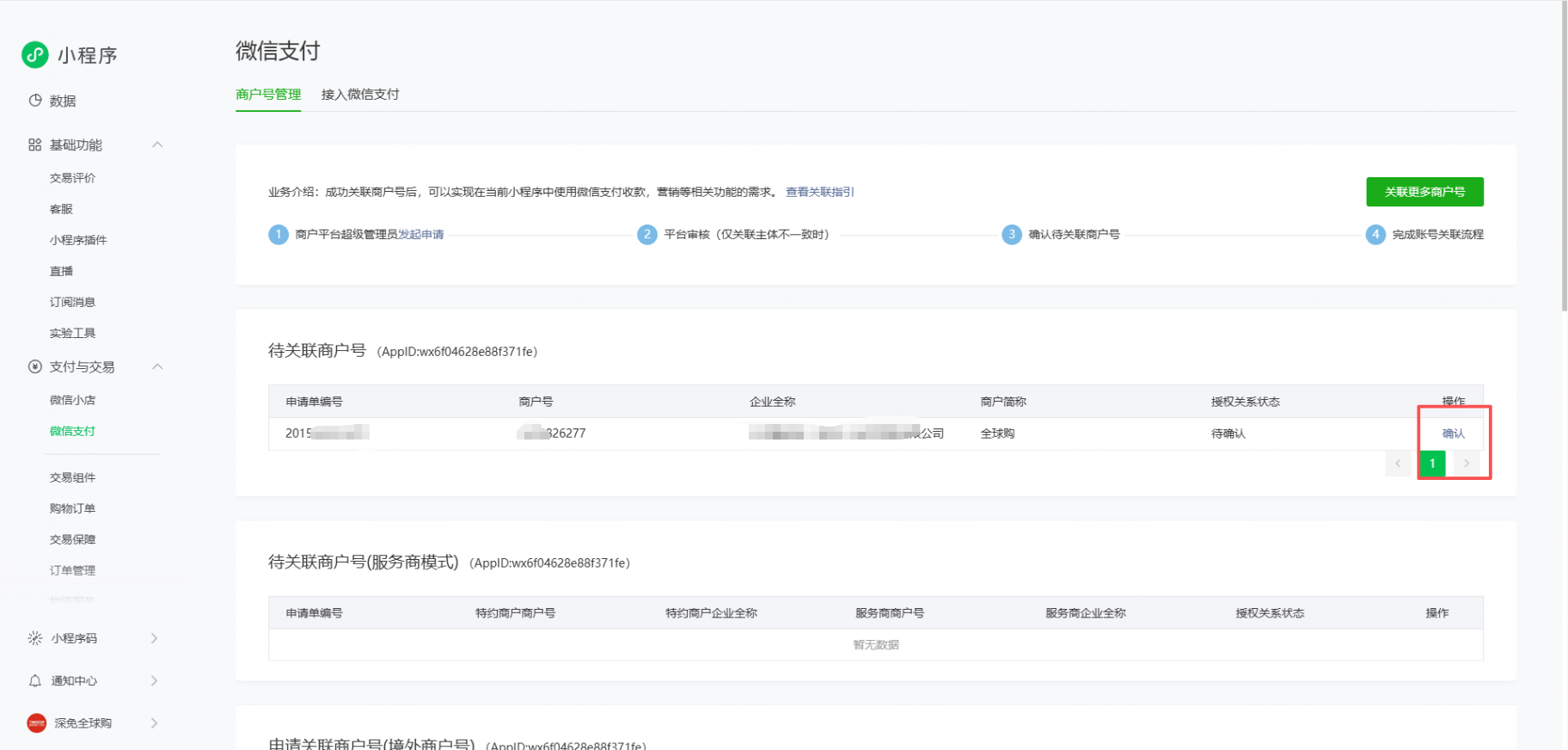Go to the previous page arrow in pagination
The width and height of the screenshot is (1568, 750).
tap(1398, 464)
